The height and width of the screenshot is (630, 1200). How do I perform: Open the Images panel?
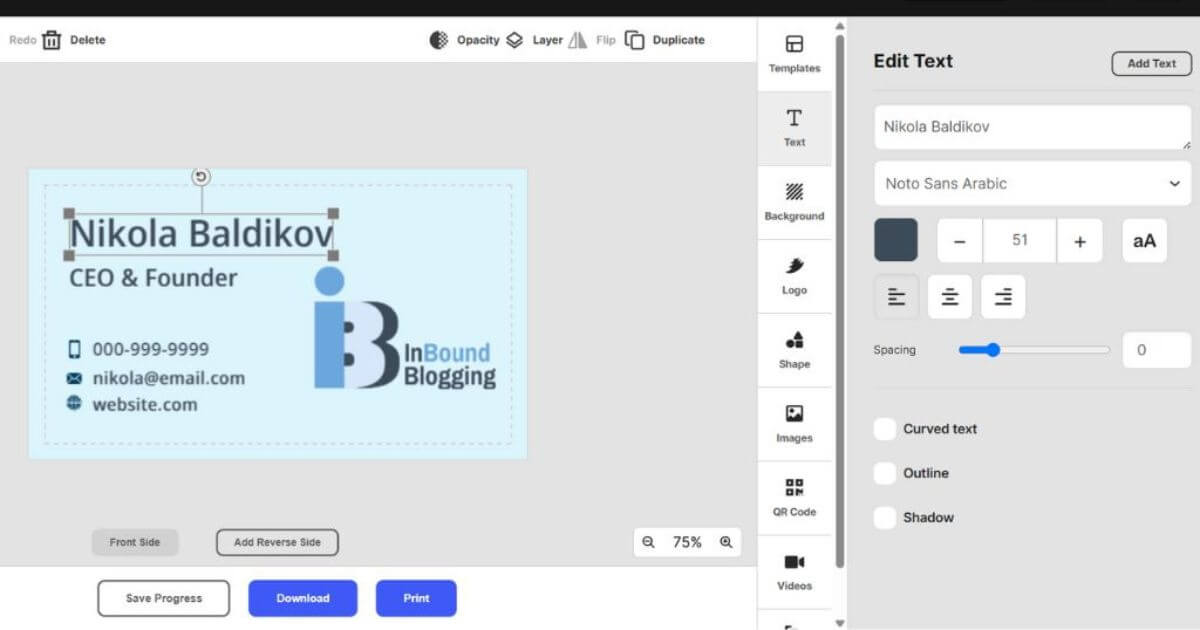[794, 424]
